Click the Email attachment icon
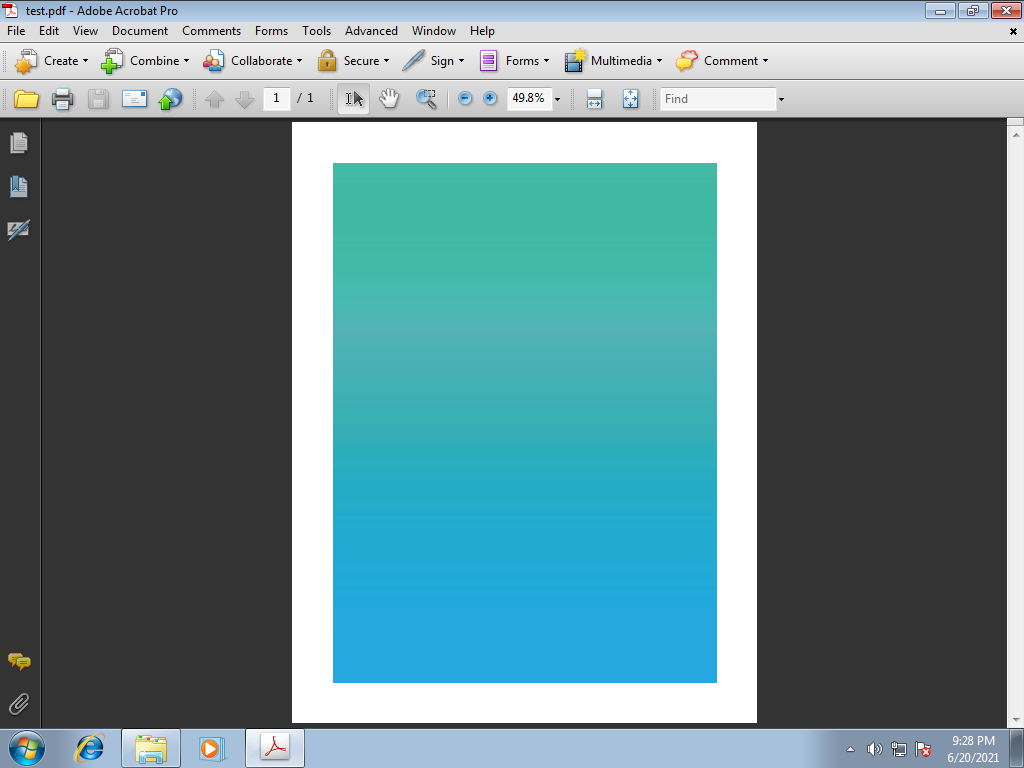Viewport: 1024px width, 768px height. point(134,99)
